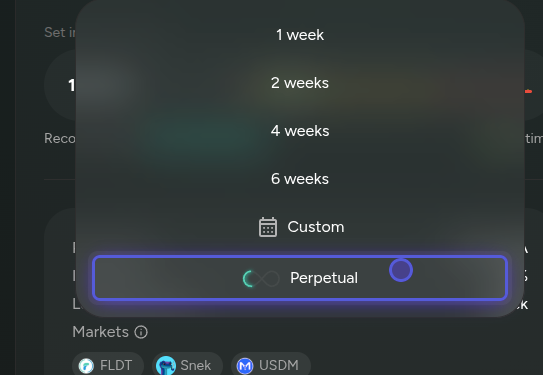The width and height of the screenshot is (543, 375).
Task: Select the 1 week duration option
Action: 300,35
